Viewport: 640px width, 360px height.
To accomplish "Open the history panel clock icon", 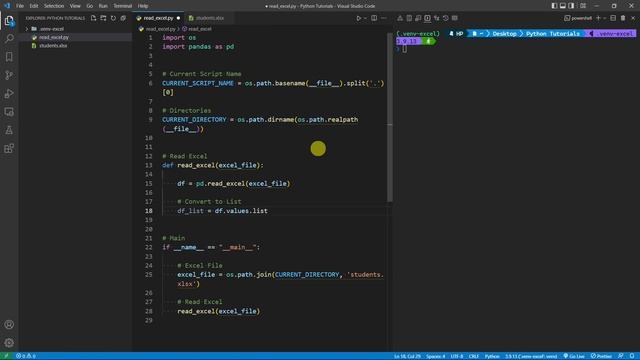I will (446, 18).
